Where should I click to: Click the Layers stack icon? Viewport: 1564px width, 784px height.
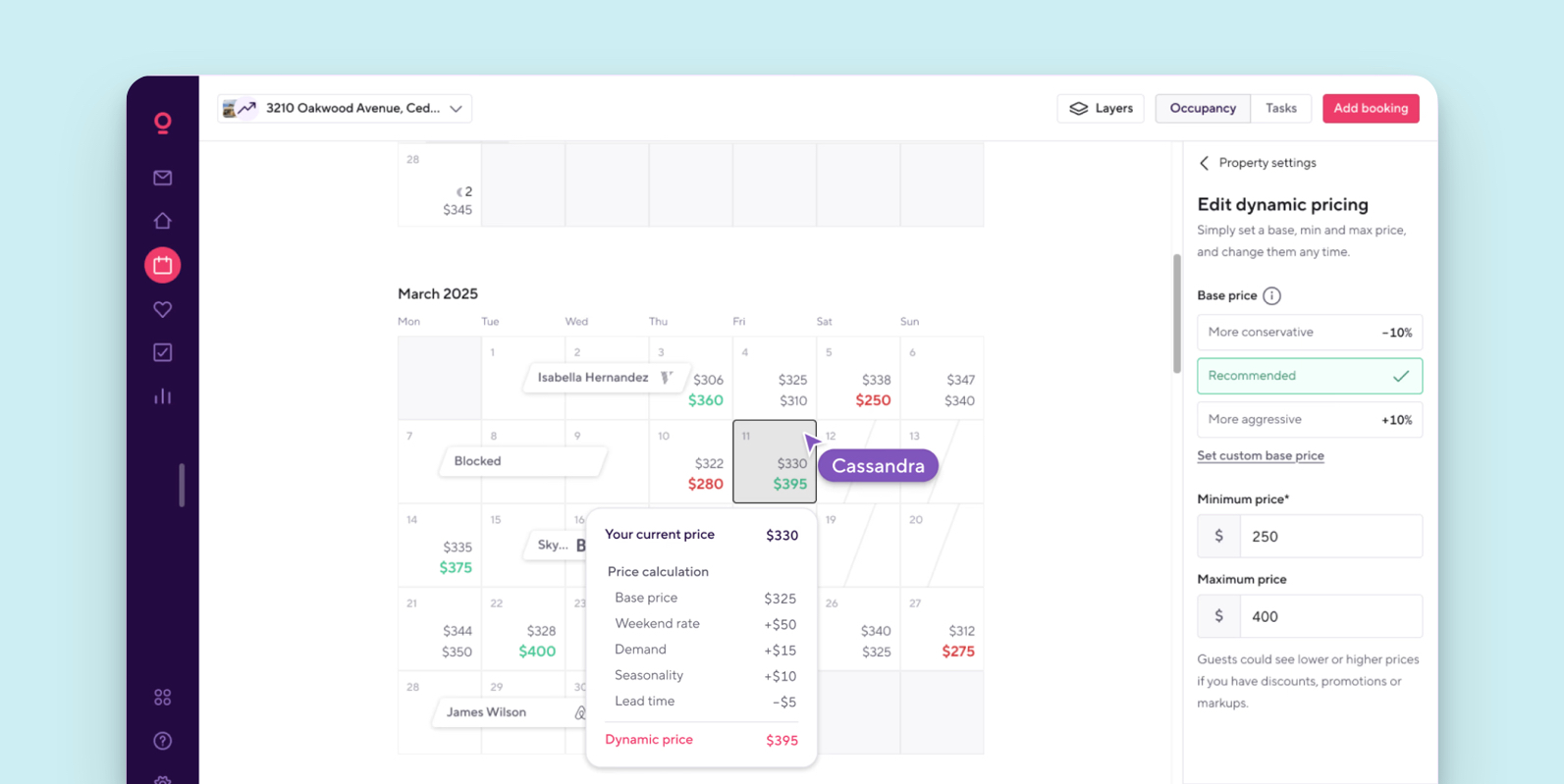(1078, 108)
